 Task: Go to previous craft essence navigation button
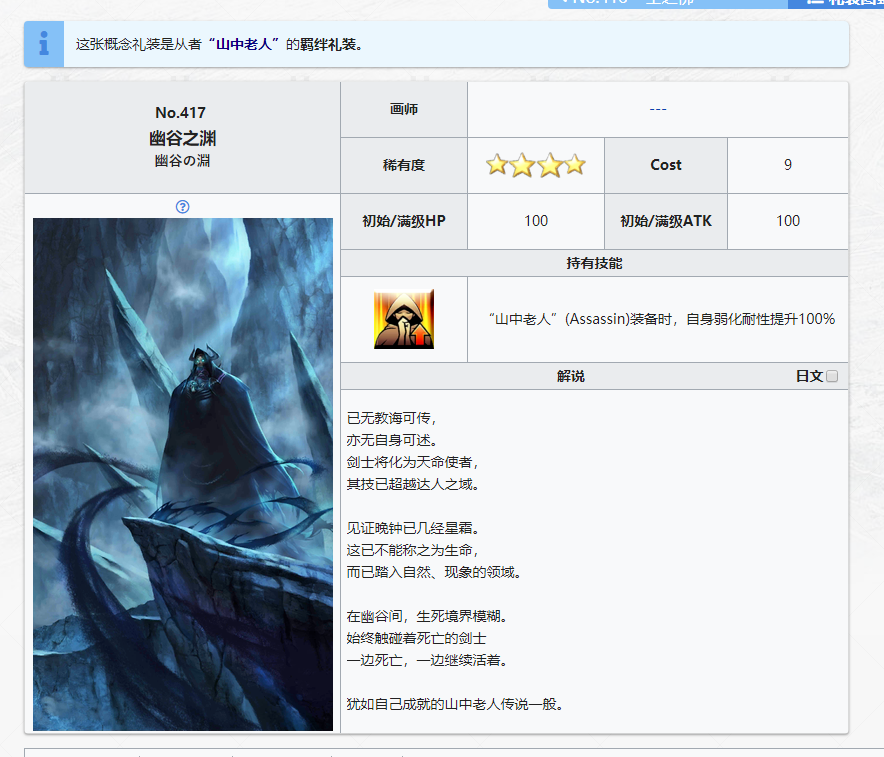(667, 3)
